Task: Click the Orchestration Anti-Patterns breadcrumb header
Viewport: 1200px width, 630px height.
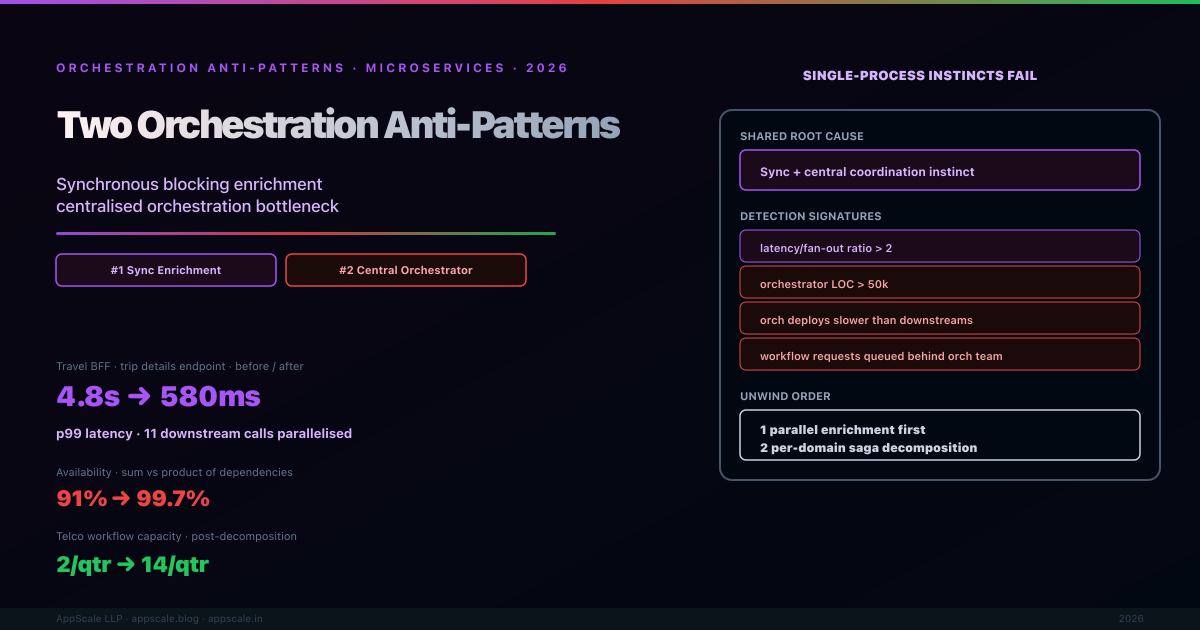Action: [x=312, y=68]
